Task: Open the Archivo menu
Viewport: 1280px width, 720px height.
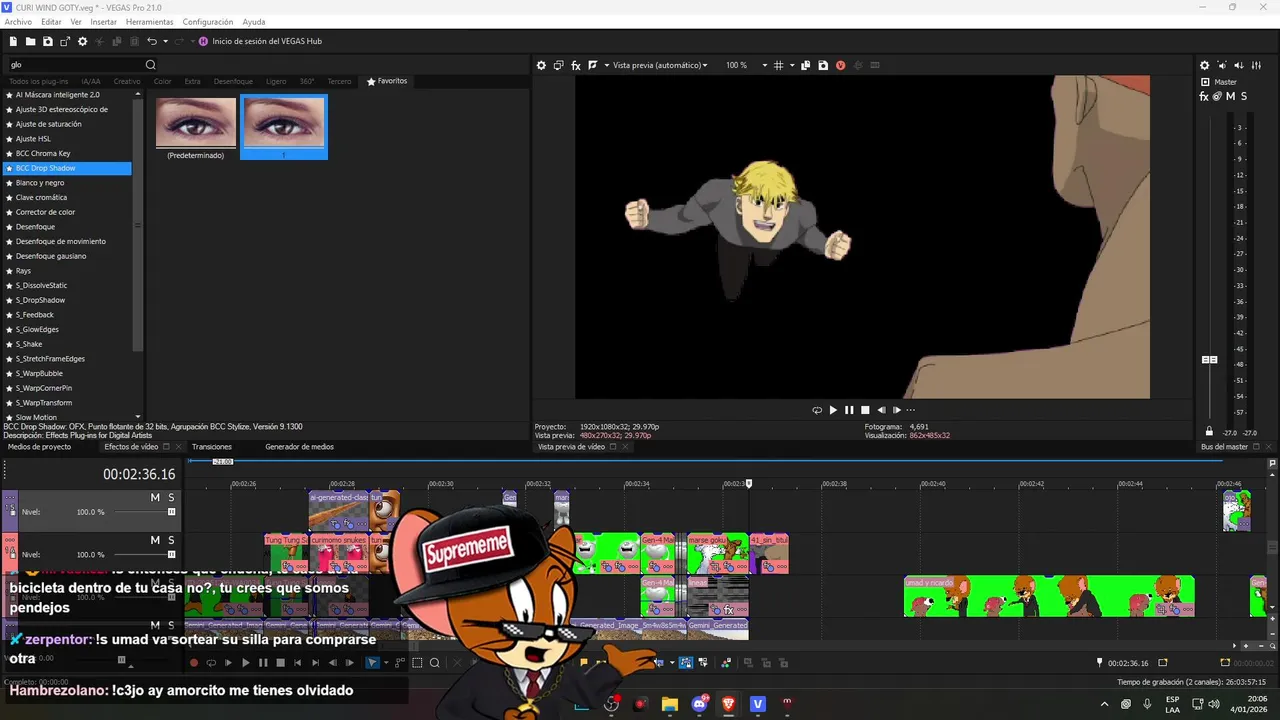Action: (18, 21)
